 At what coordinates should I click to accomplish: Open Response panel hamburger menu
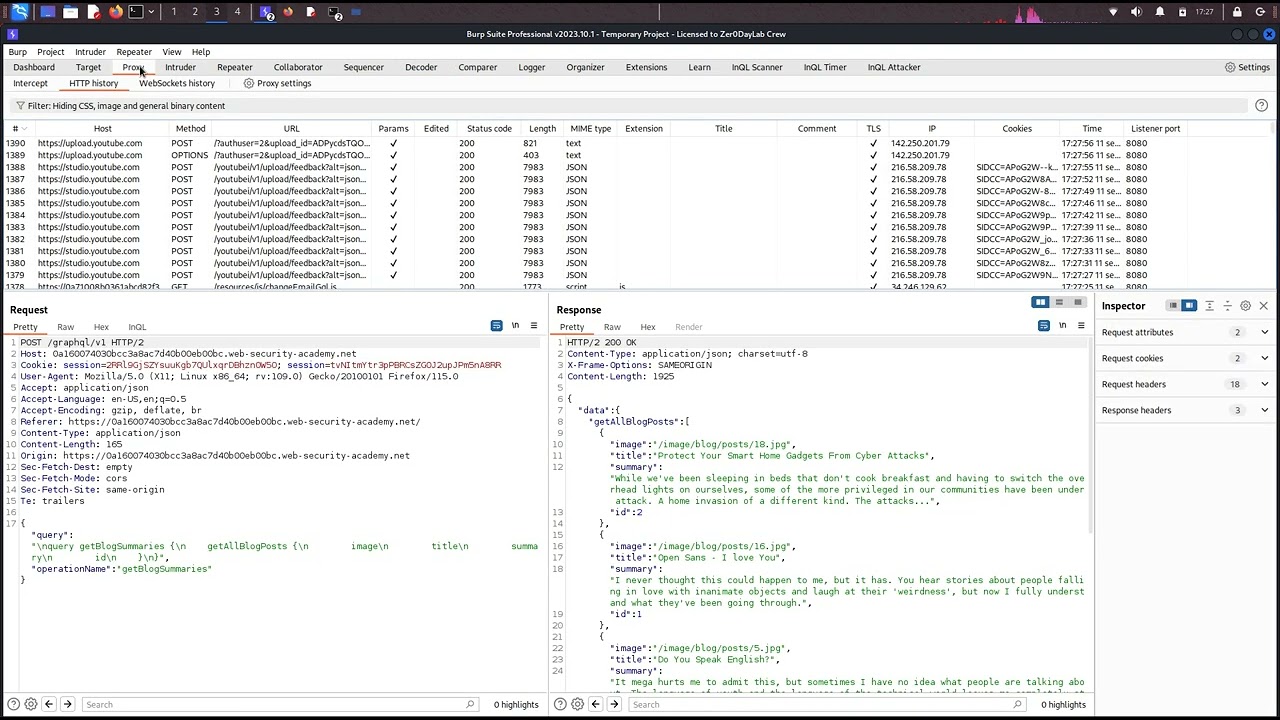point(1080,326)
